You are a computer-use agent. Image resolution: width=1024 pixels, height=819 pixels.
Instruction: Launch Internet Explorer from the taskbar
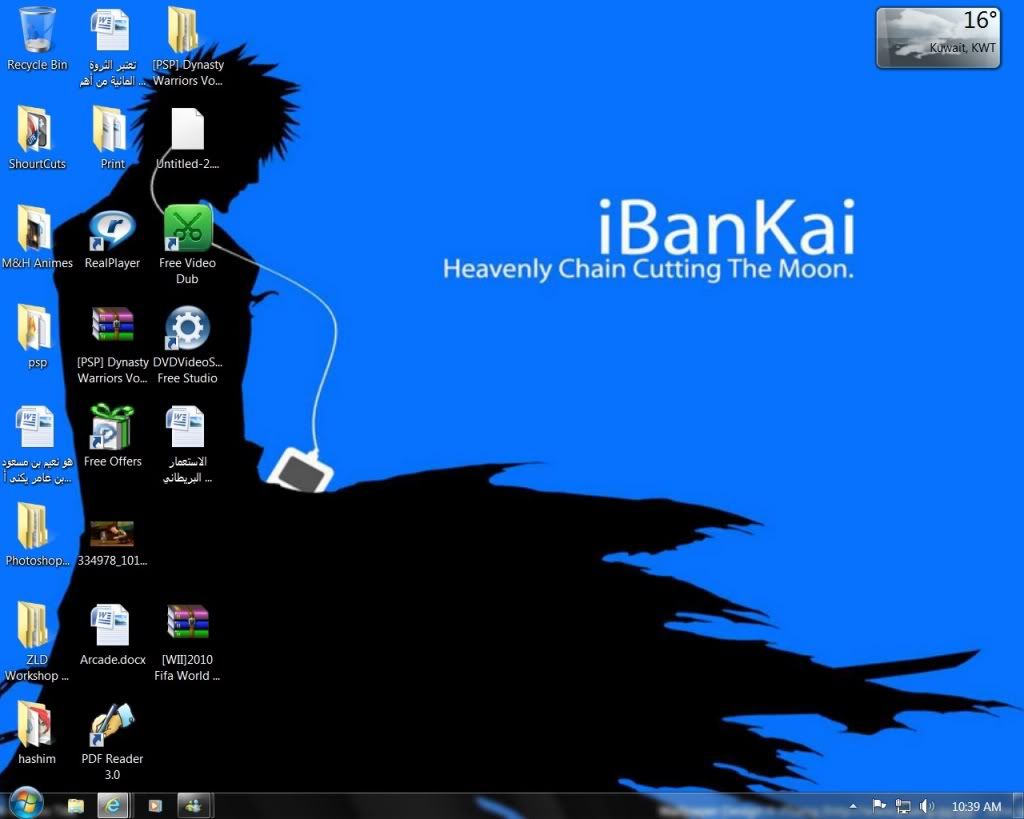click(x=112, y=805)
